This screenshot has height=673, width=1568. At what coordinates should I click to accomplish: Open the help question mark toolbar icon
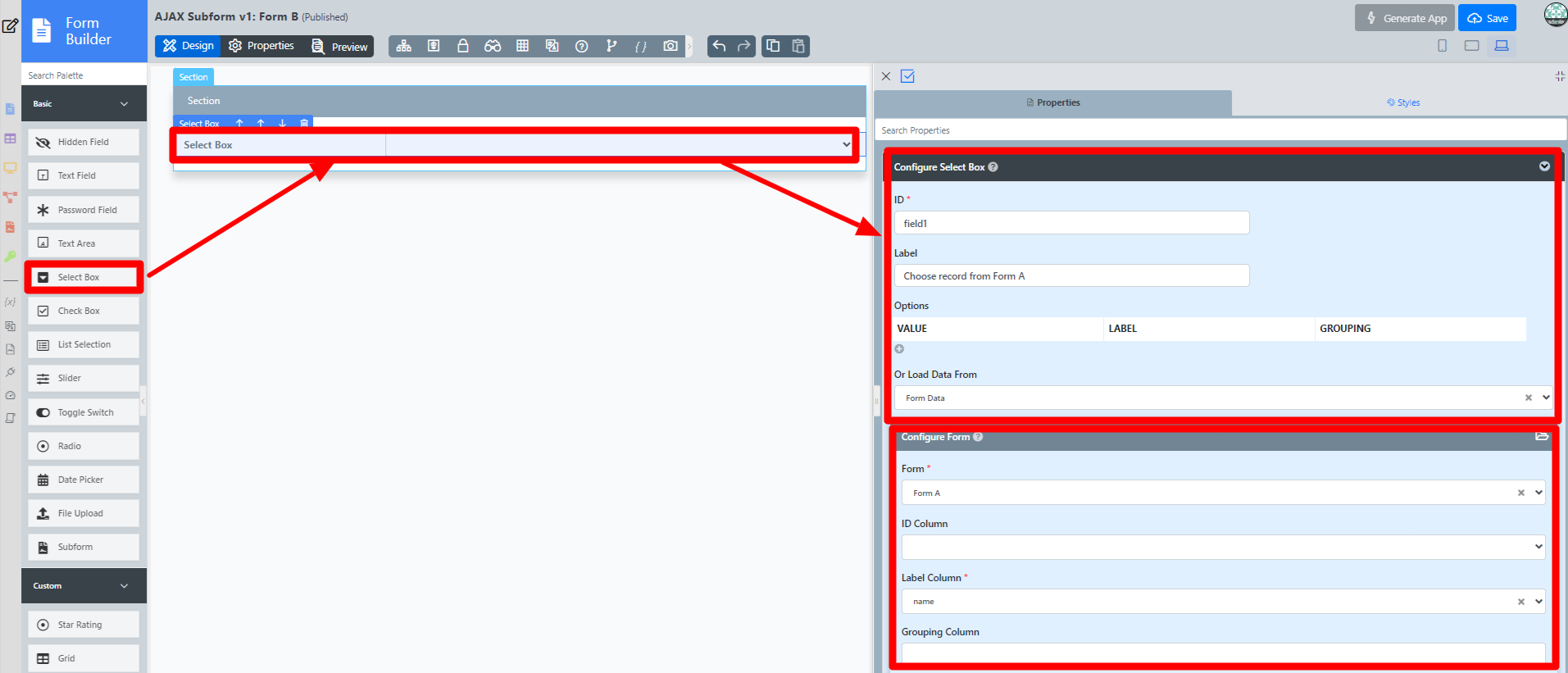pos(582,46)
